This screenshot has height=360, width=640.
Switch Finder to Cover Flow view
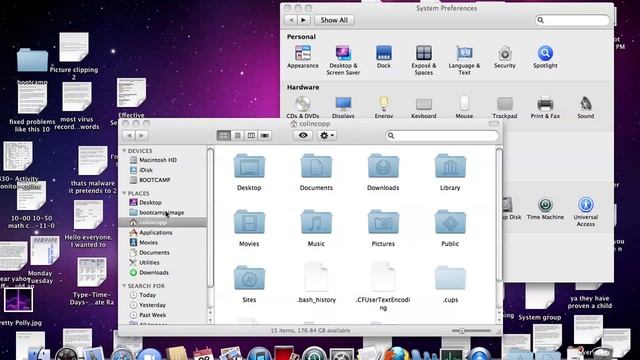265,136
